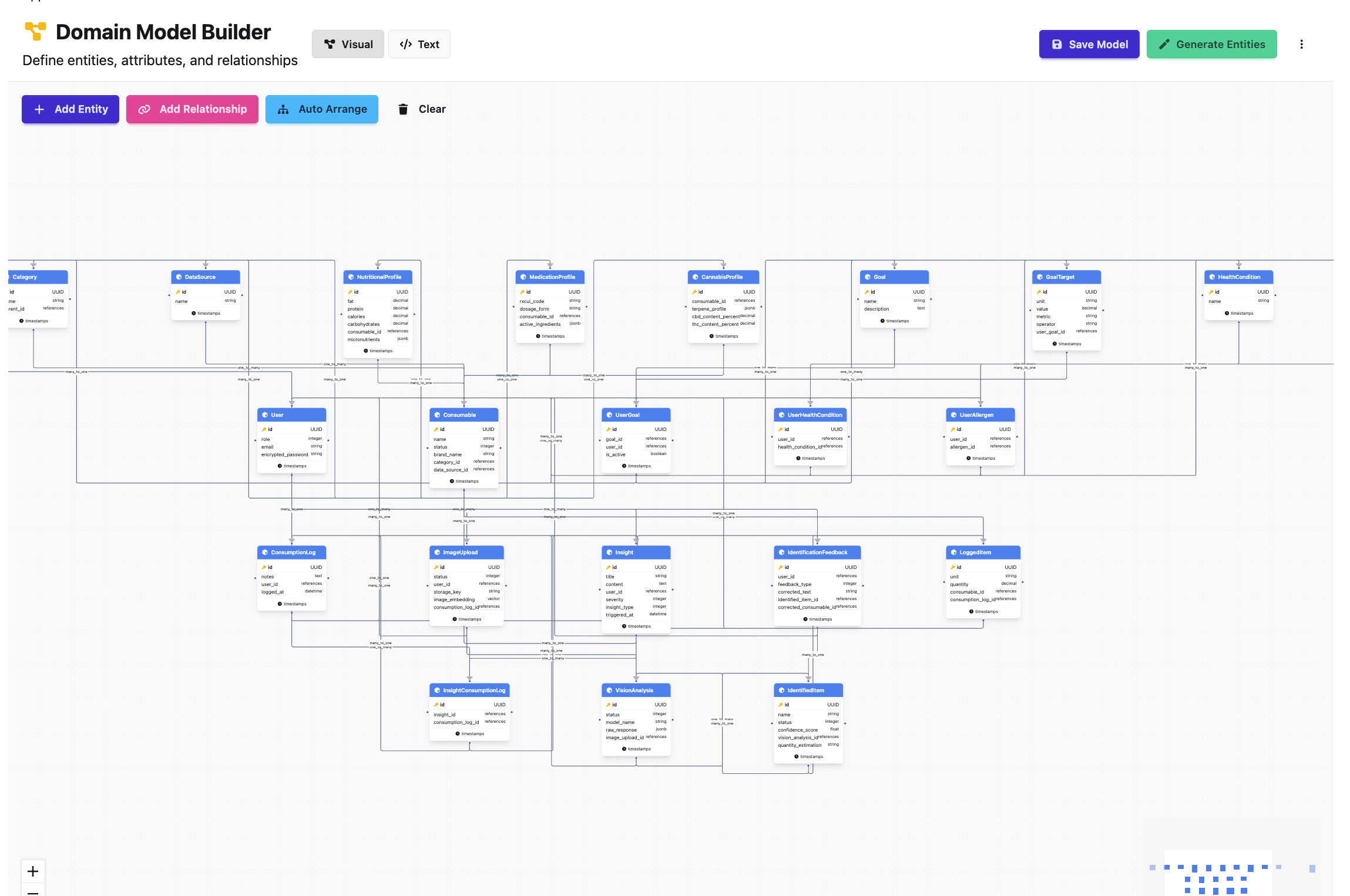Image resolution: width=1350 pixels, height=896 pixels.
Task: Click the sitemap icon in Auto Arrange button
Action: click(x=284, y=109)
